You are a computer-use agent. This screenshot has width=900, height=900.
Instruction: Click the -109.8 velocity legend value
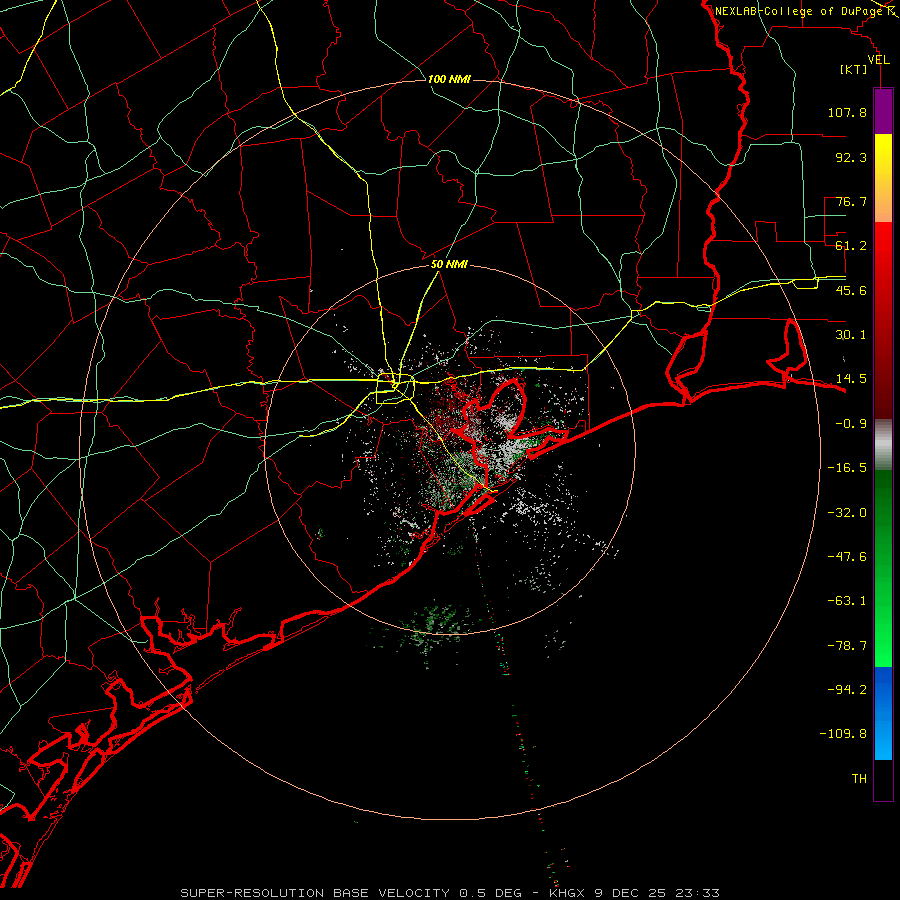point(843,734)
